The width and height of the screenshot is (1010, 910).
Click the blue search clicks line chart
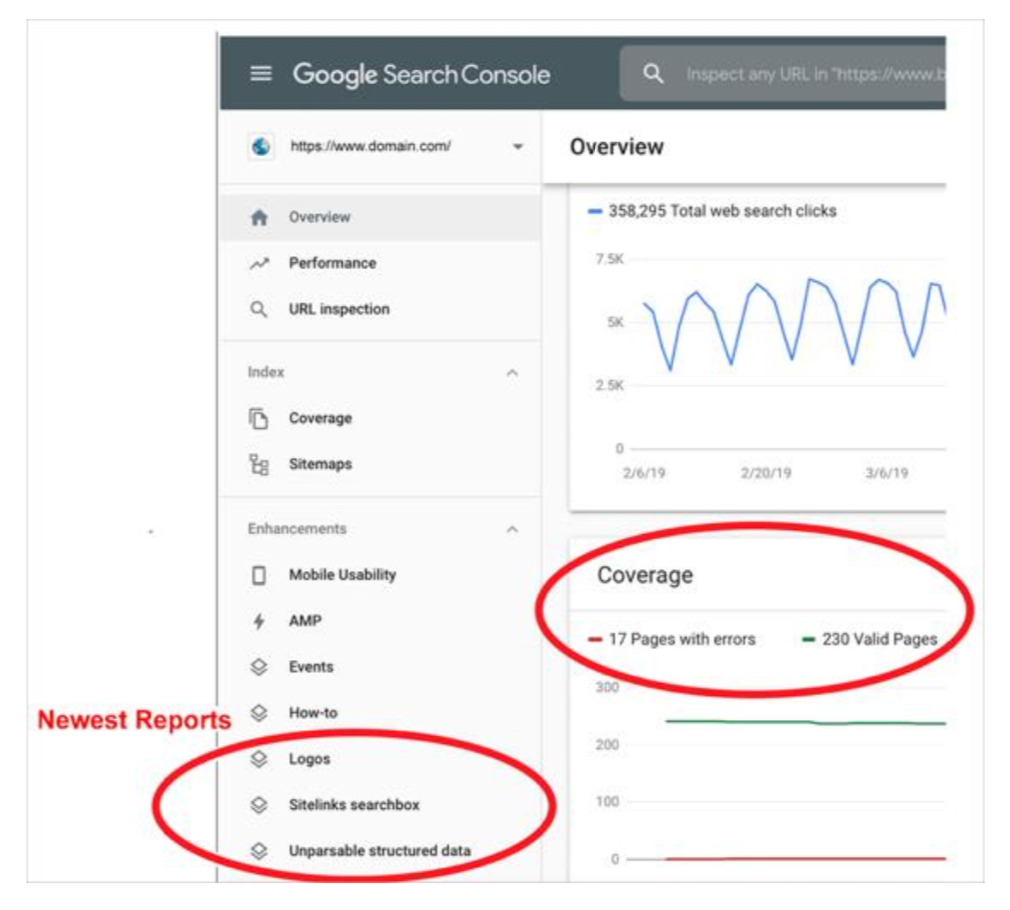(x=795, y=324)
